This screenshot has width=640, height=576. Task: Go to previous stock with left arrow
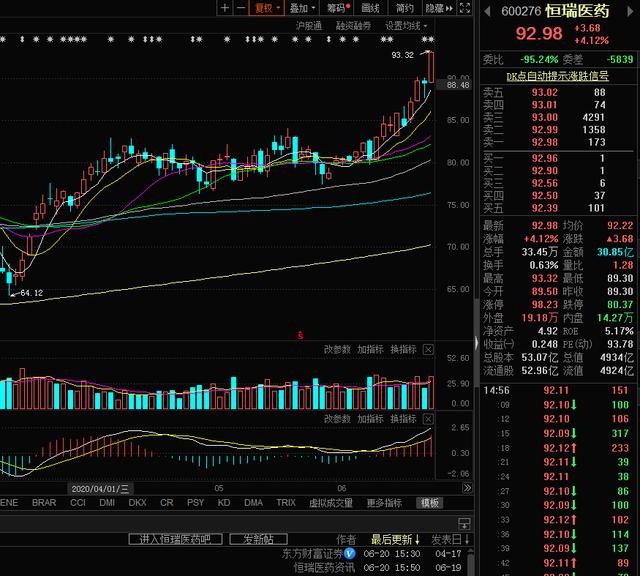pyautogui.click(x=487, y=11)
